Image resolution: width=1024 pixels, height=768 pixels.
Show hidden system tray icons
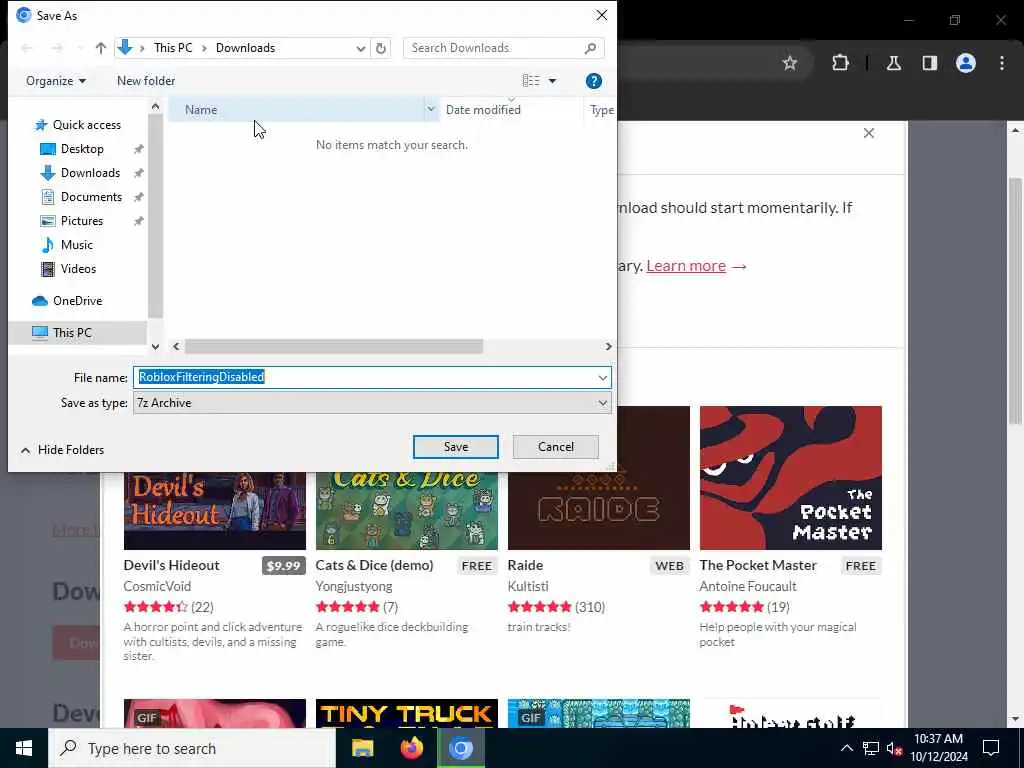pyautogui.click(x=846, y=748)
